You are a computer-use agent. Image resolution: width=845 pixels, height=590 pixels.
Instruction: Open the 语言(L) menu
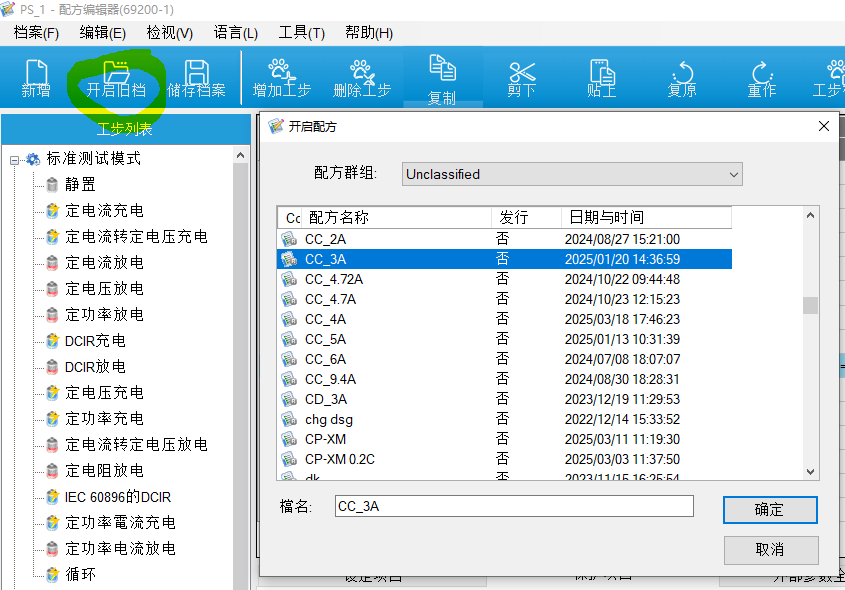(x=236, y=33)
